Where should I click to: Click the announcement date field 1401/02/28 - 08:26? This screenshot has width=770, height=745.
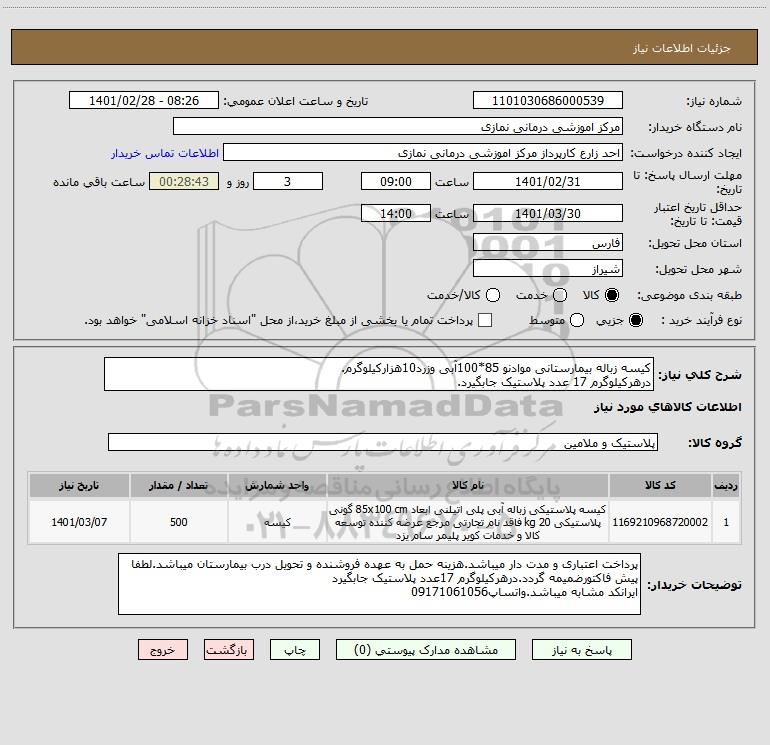coord(144,100)
